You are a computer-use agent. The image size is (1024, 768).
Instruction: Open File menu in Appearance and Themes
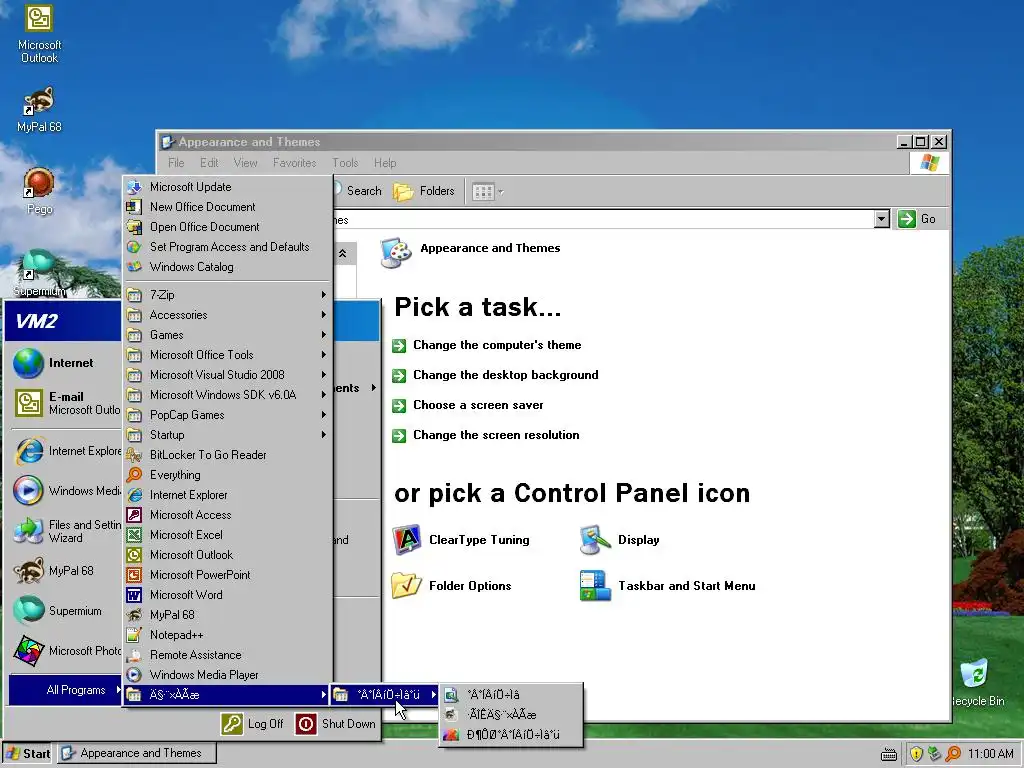click(x=176, y=163)
